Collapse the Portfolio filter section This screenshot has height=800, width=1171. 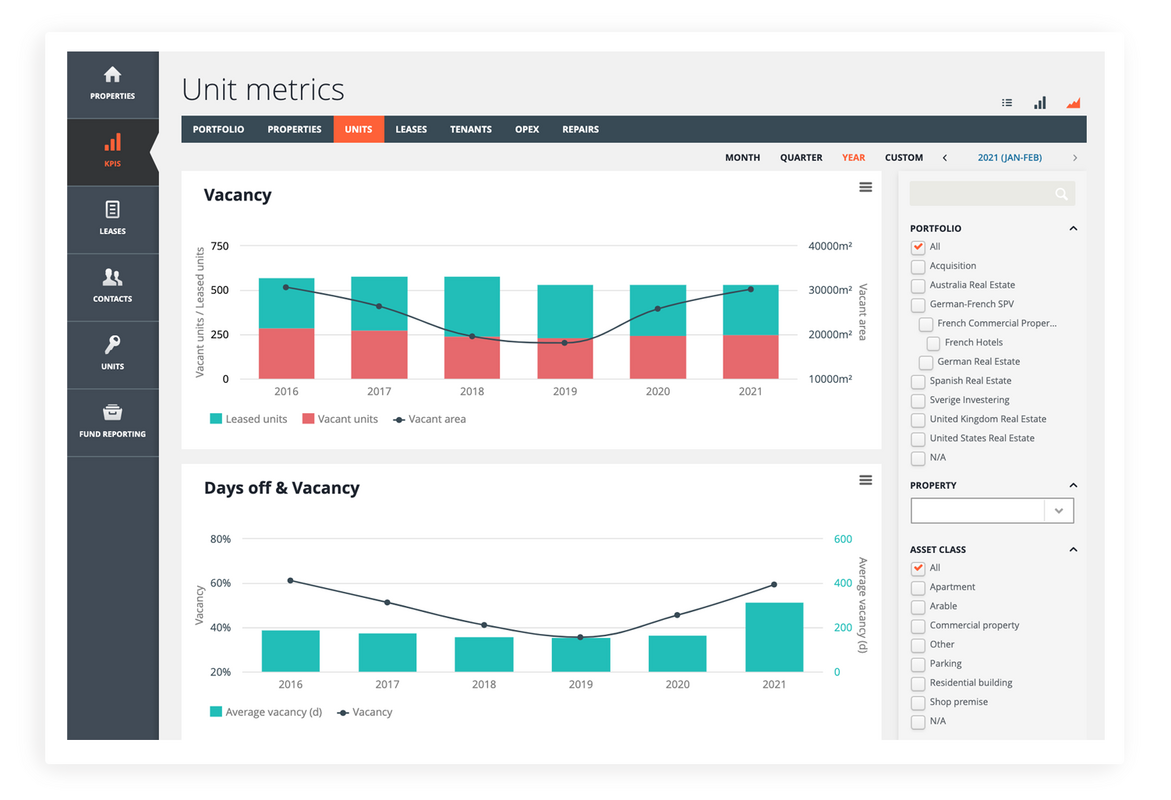coord(1073,229)
